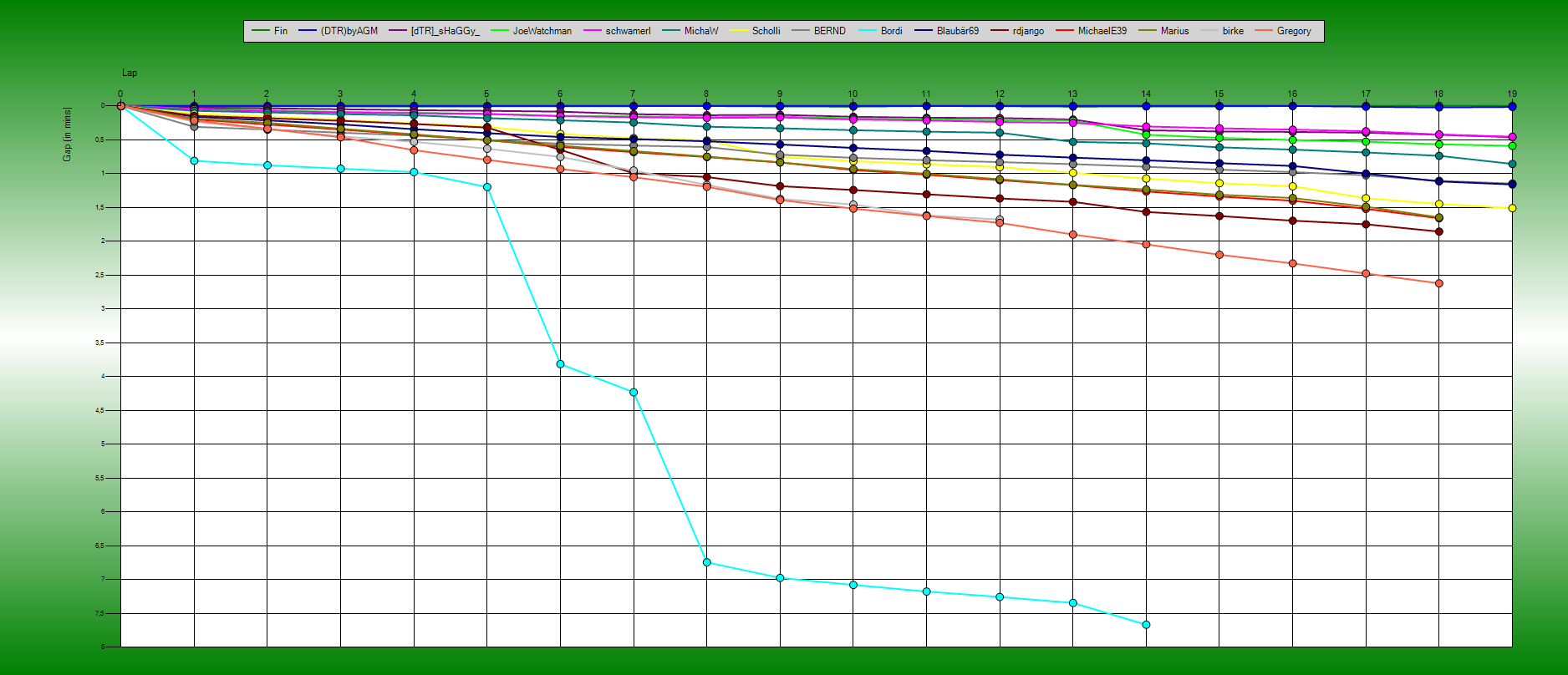Click Bordi's final cyan point at lap 14

click(x=1146, y=625)
